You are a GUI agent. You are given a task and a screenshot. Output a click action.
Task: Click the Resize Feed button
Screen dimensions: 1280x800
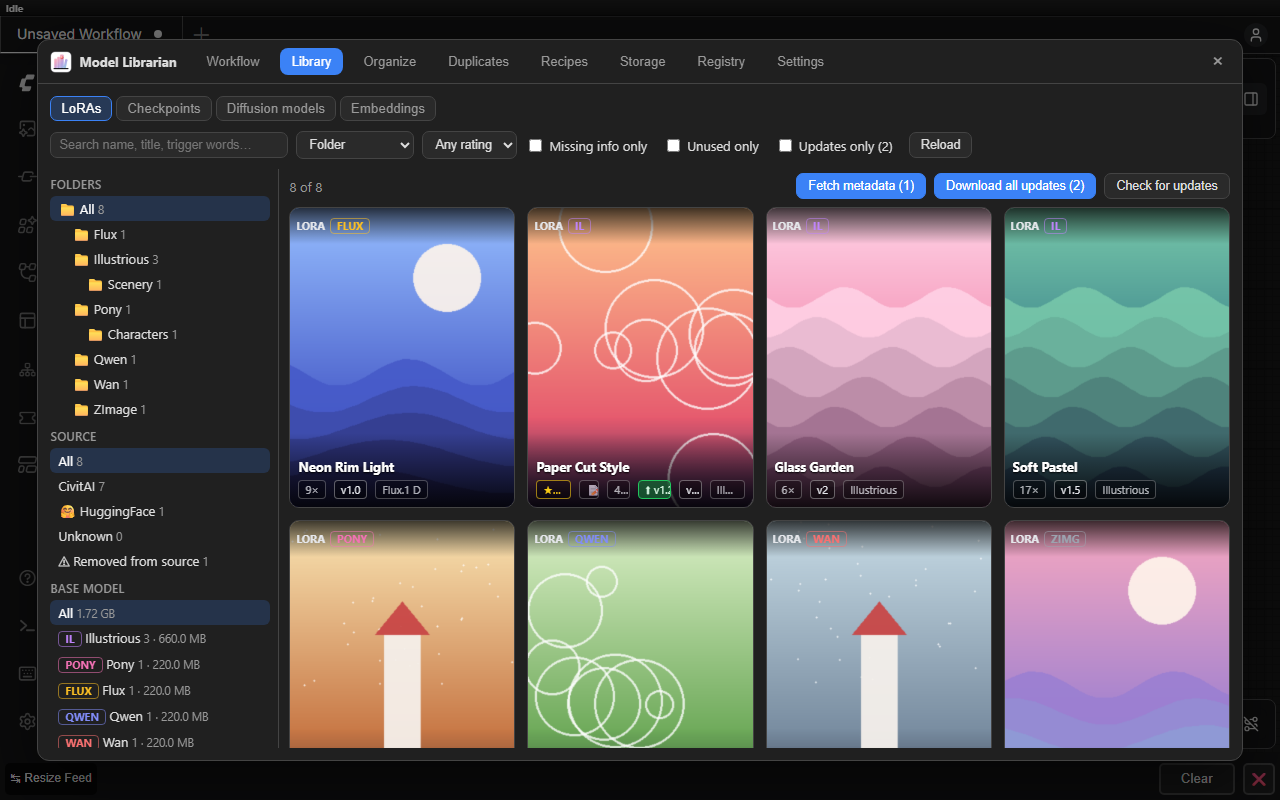point(51,778)
